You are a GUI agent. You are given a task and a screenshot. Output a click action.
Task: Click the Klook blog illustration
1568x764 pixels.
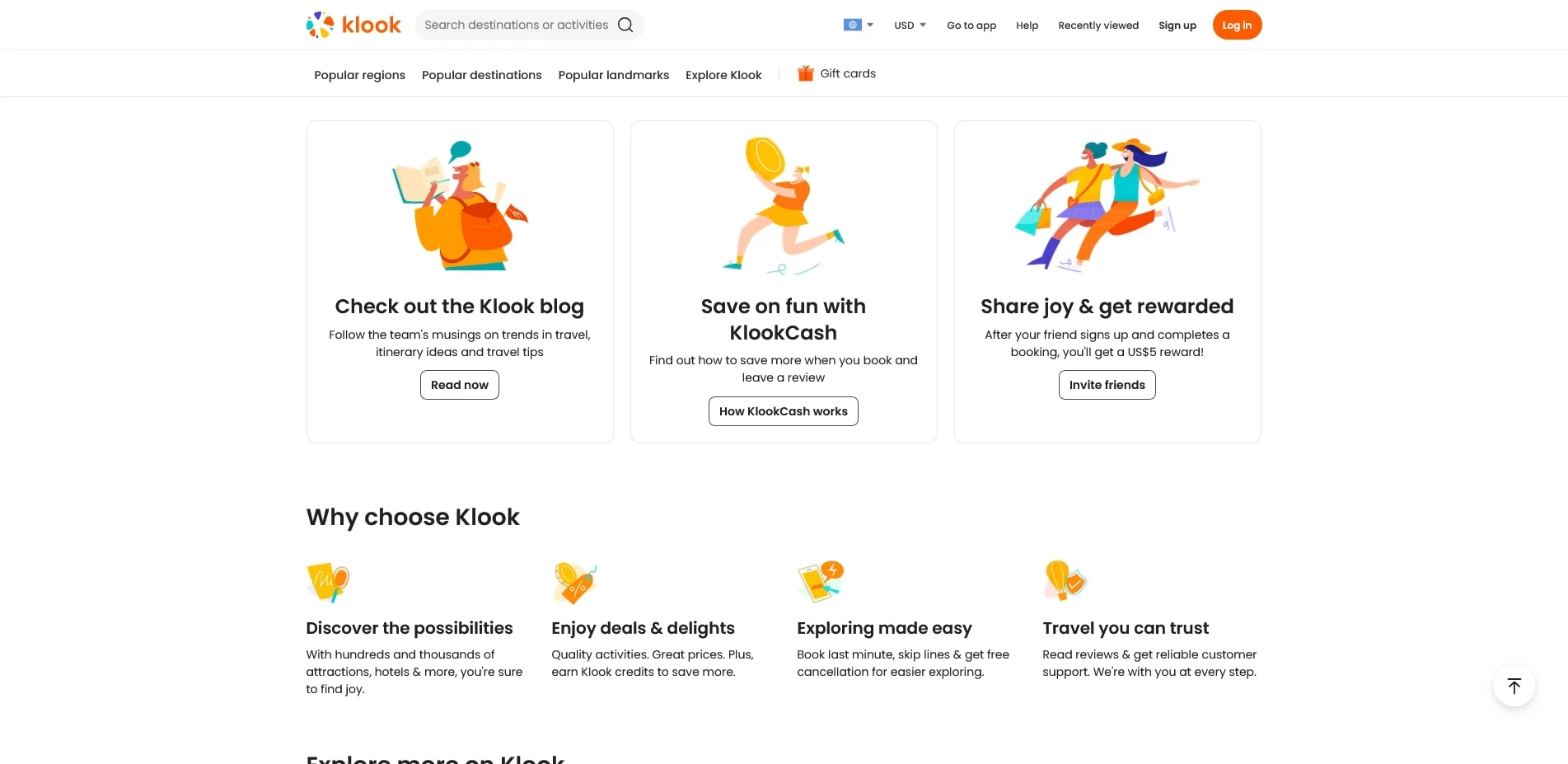point(459,206)
